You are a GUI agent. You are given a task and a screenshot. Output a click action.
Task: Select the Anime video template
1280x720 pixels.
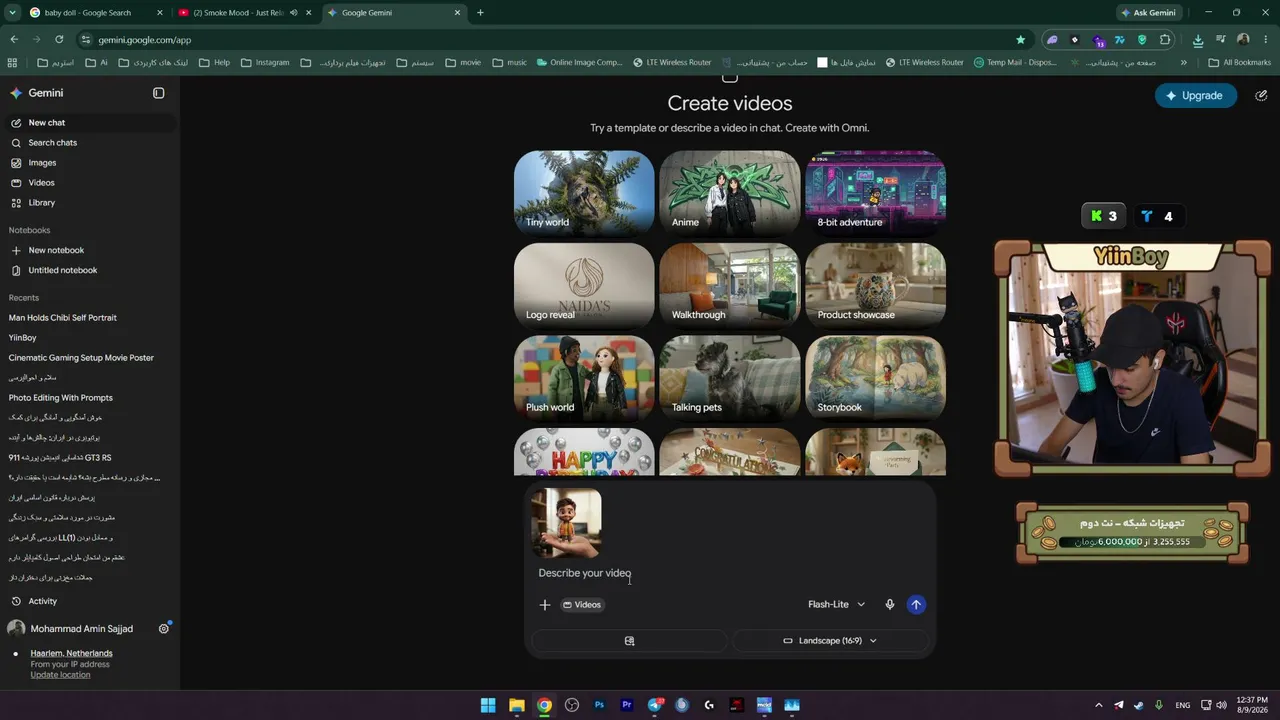(730, 193)
